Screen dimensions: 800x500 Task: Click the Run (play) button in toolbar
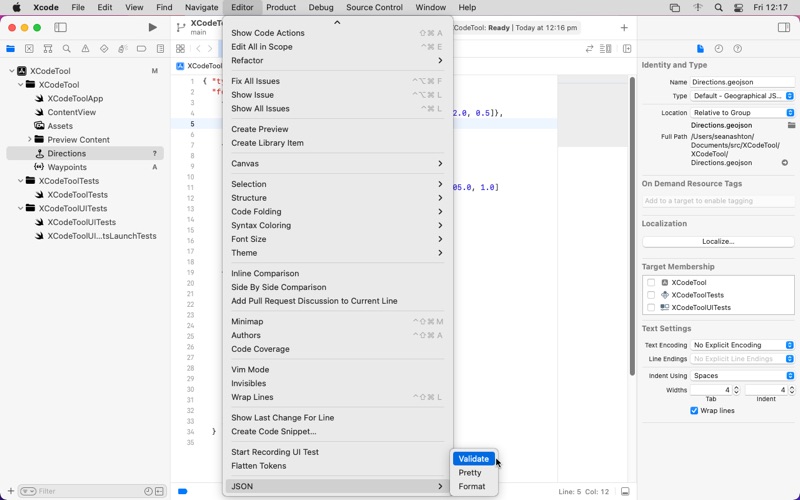[152, 28]
